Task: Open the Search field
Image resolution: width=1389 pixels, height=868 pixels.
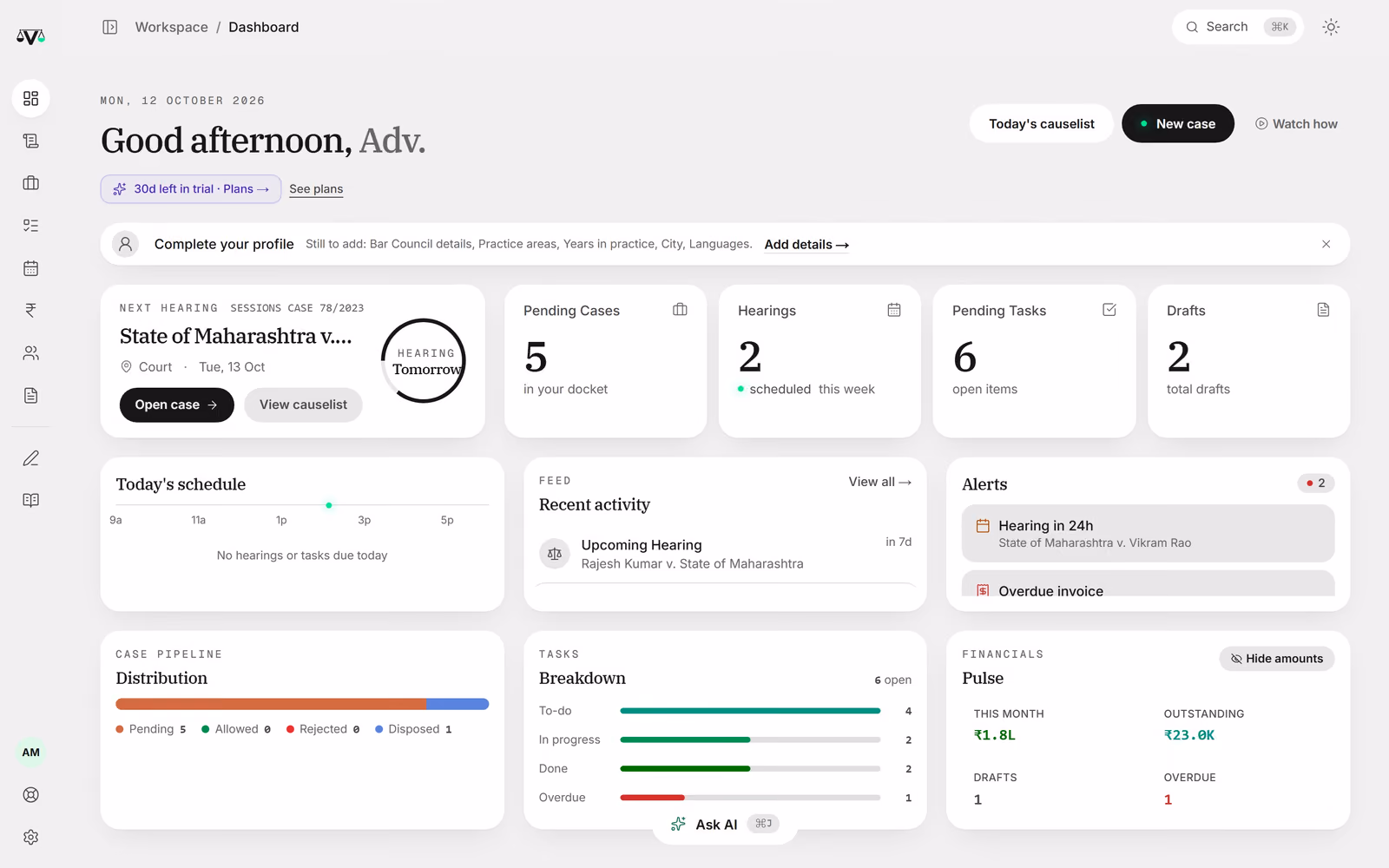Action: click(1238, 27)
